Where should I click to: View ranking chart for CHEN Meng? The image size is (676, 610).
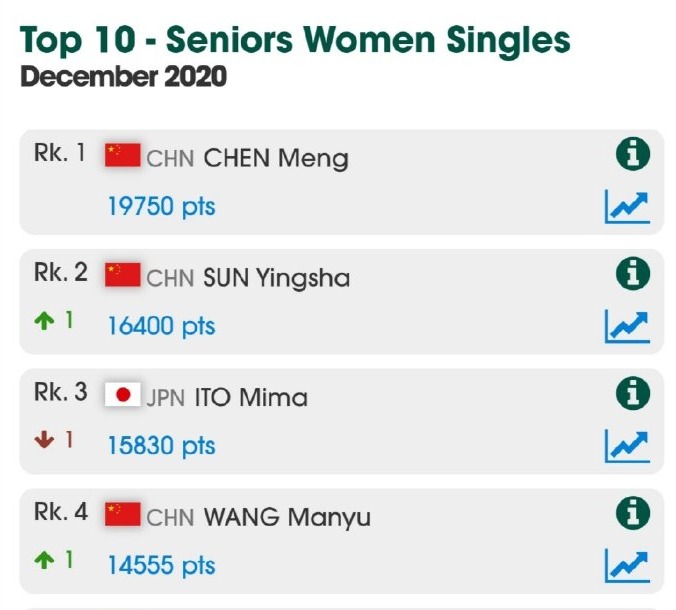click(x=627, y=206)
